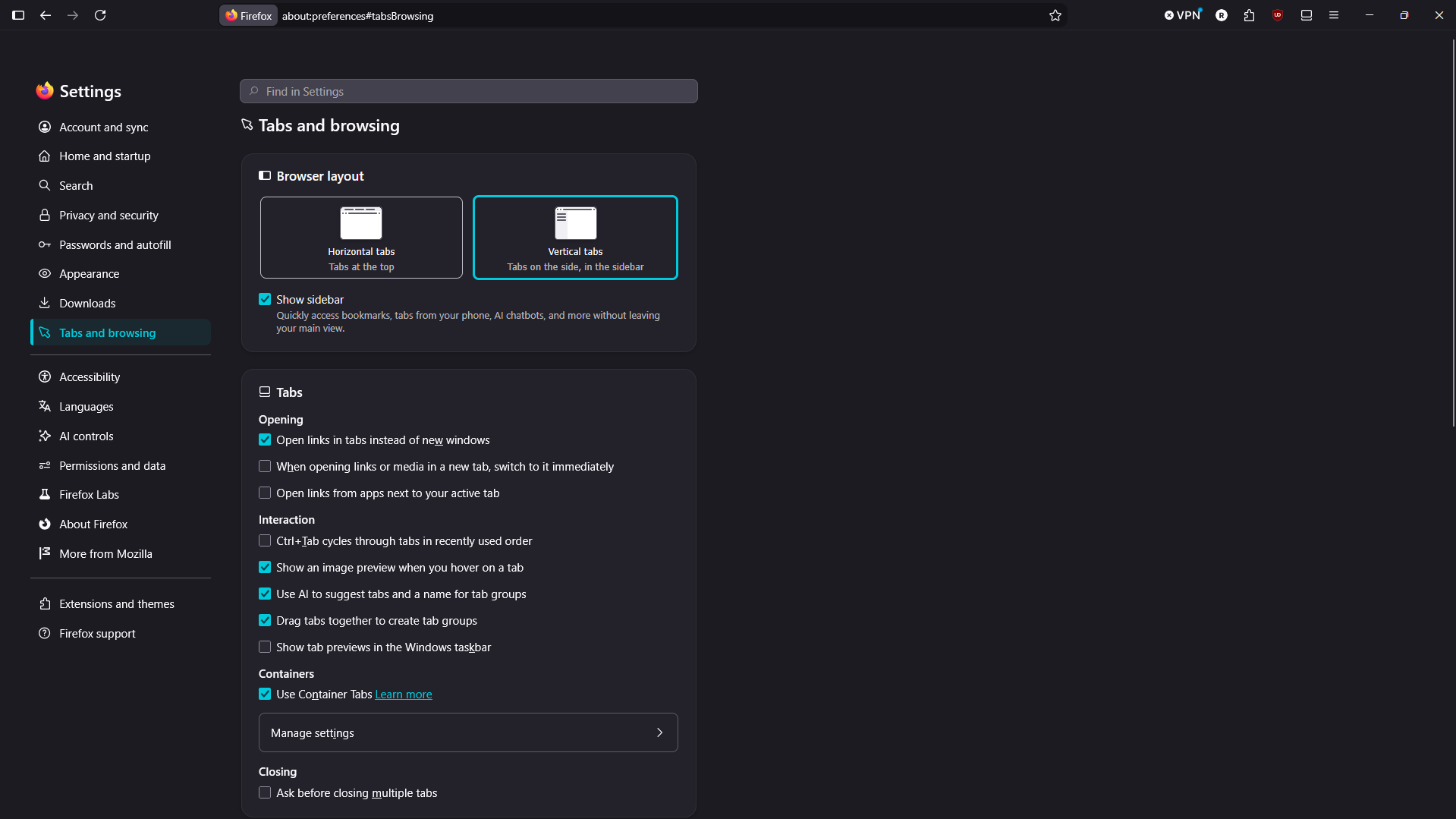The image size is (1456, 819).
Task: Select the Horizontal tabs layout option
Action: point(361,238)
